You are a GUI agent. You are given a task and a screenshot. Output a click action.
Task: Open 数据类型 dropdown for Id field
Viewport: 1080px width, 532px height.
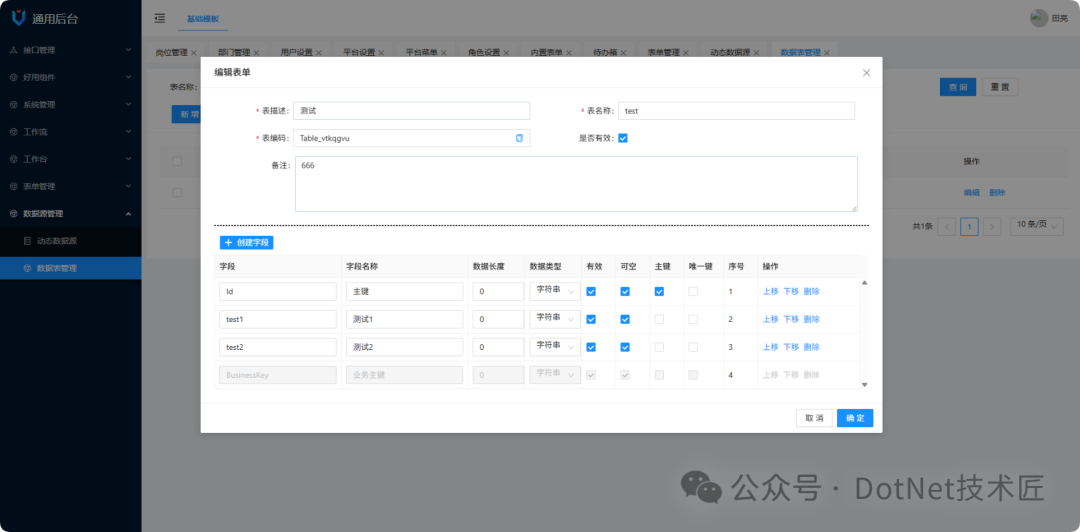tap(555, 291)
